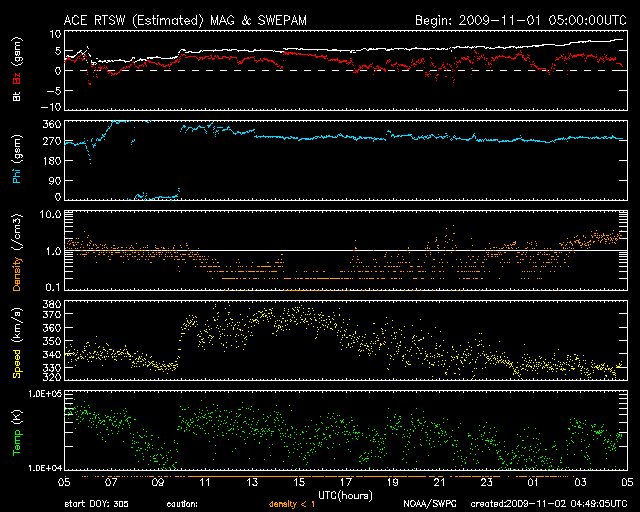The height and width of the screenshot is (512, 640).
Task: Click the 1.0E+04 tick on the Temp axis
Action: coord(44,467)
